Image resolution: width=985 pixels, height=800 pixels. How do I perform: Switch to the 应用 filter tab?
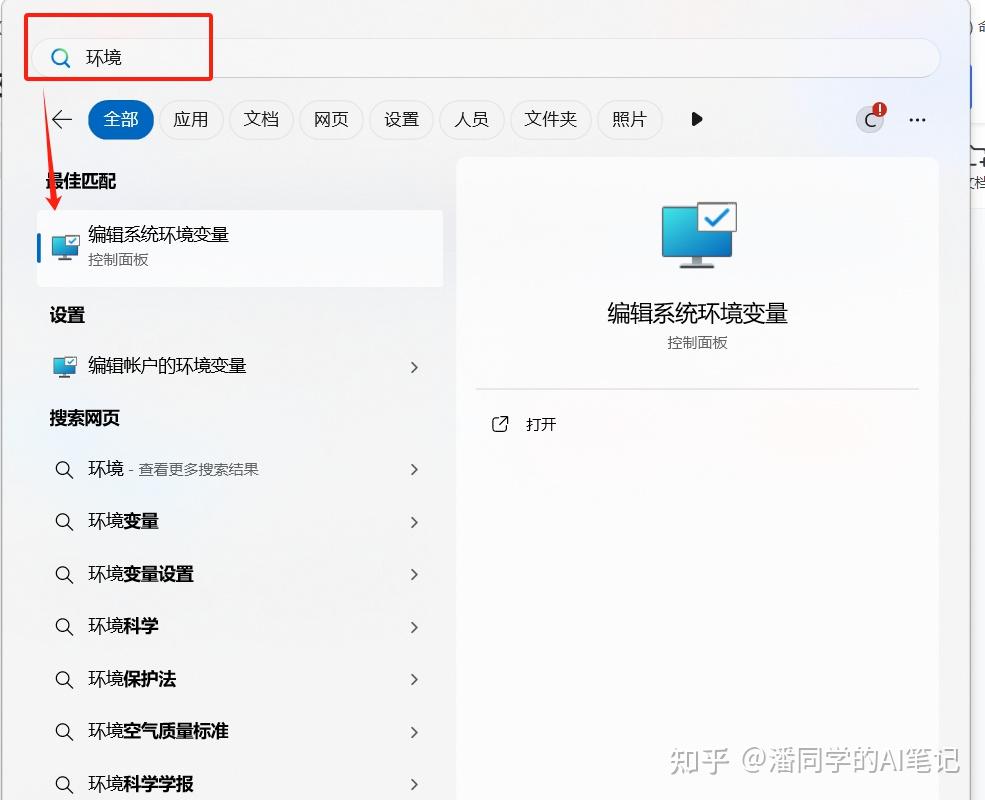click(191, 120)
